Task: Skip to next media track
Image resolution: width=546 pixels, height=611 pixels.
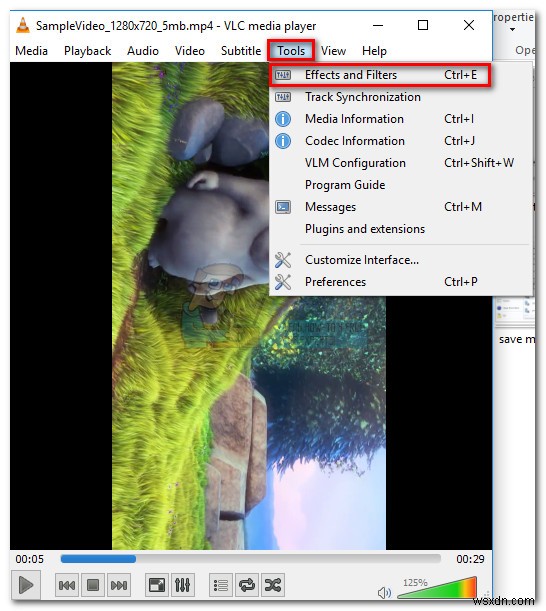Action: pos(118,585)
